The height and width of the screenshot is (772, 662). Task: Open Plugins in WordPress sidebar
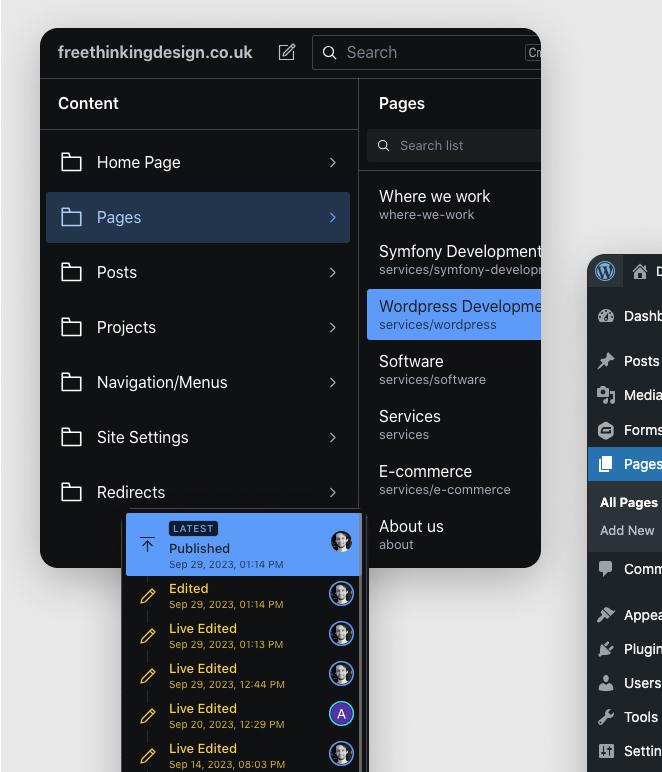[x=625, y=649]
